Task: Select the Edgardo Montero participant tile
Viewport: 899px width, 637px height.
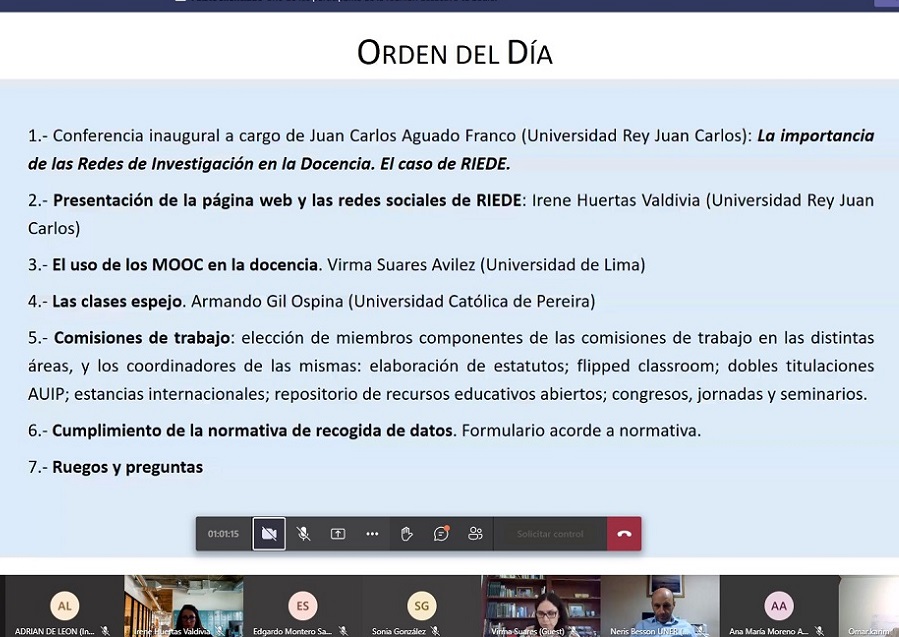Action: click(303, 606)
